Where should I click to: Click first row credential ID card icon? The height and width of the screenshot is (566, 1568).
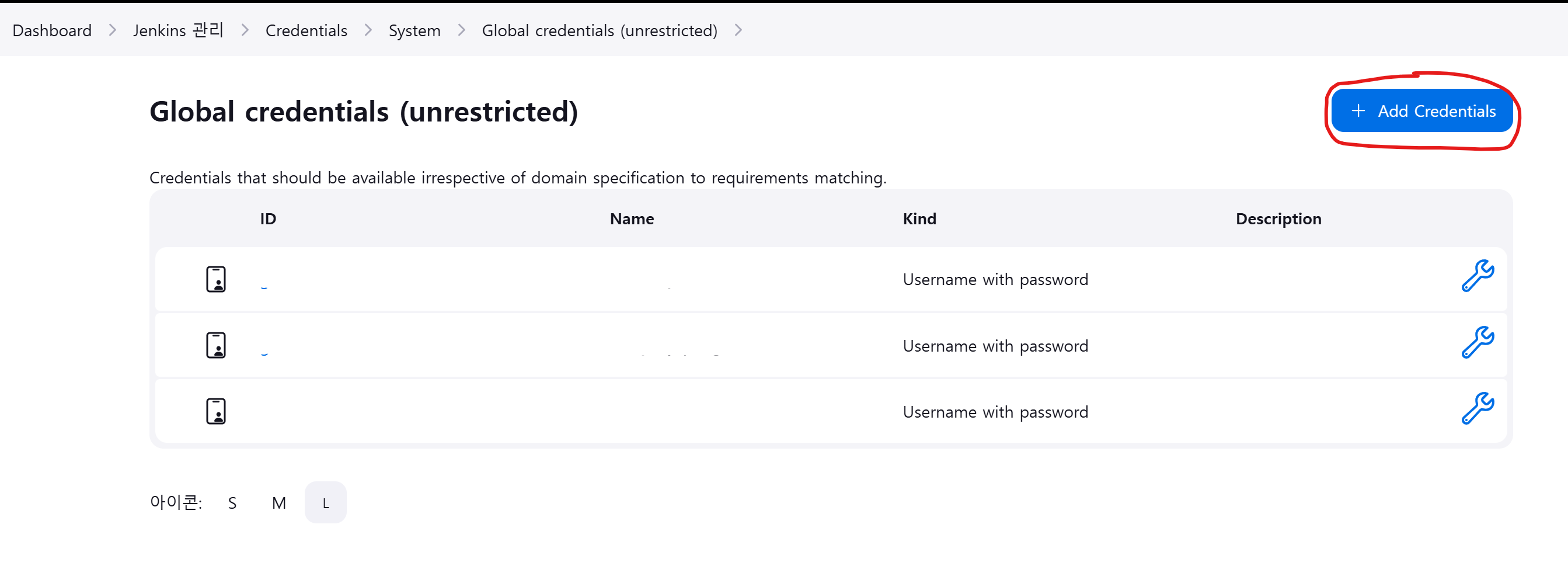[215, 279]
